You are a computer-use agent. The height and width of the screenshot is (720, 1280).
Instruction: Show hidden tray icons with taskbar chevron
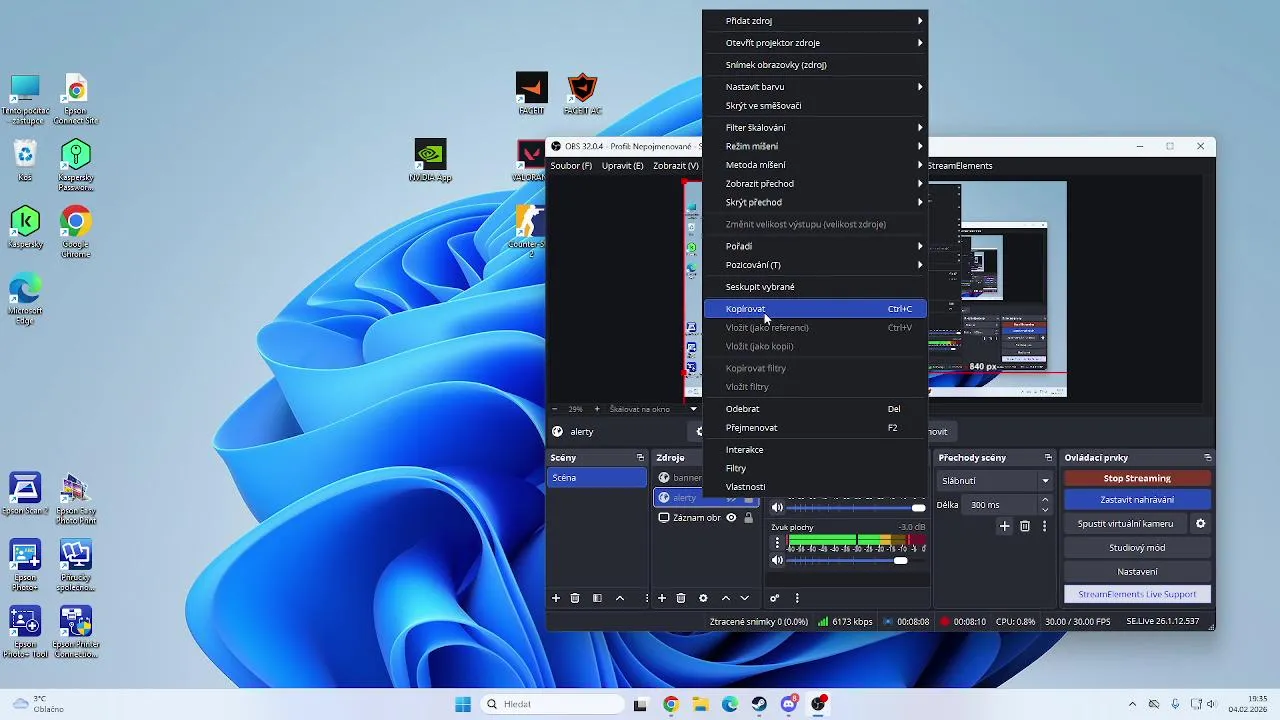point(1132,704)
